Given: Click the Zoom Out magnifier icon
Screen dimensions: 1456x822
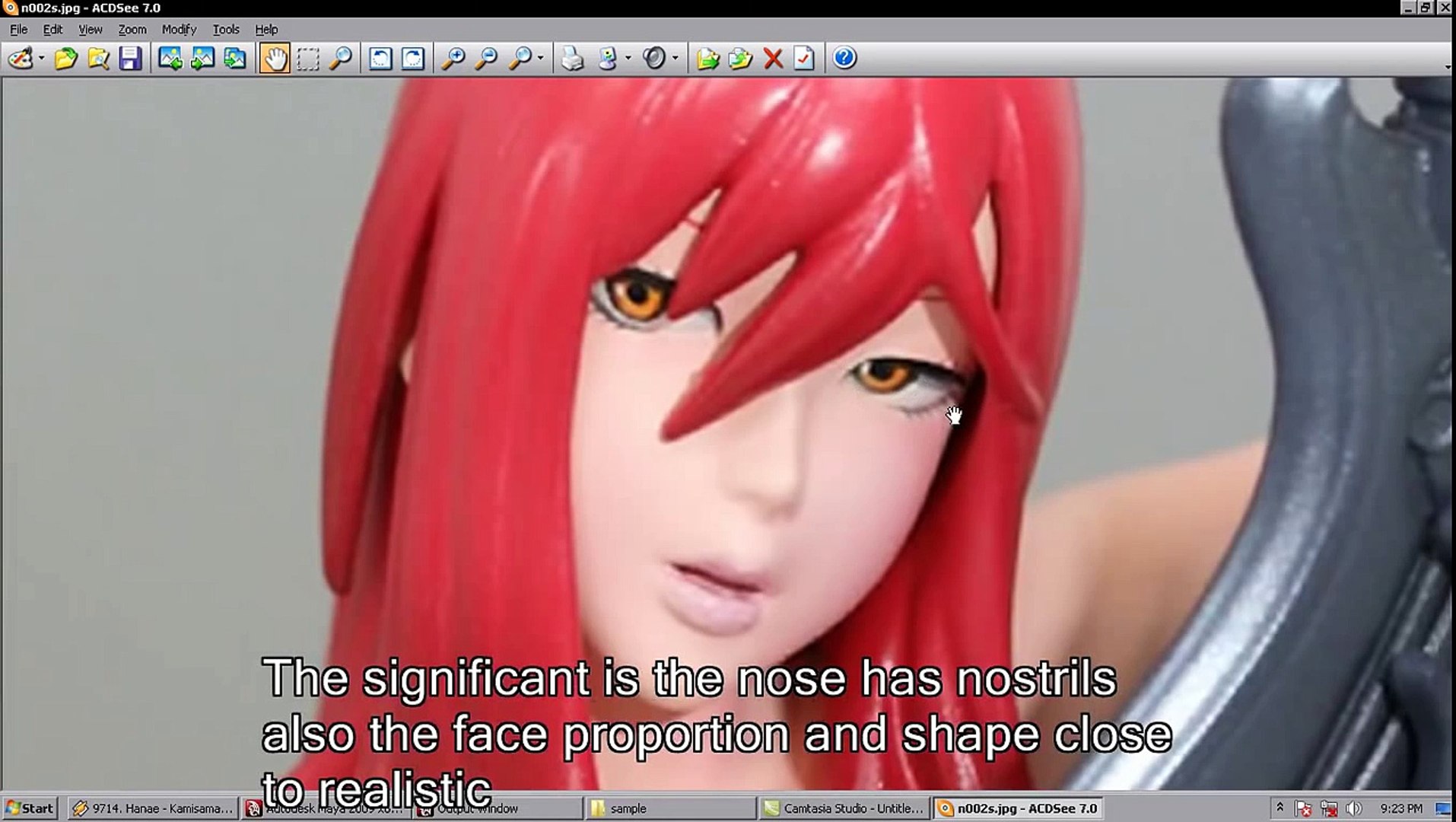Looking at the screenshot, I should (485, 58).
